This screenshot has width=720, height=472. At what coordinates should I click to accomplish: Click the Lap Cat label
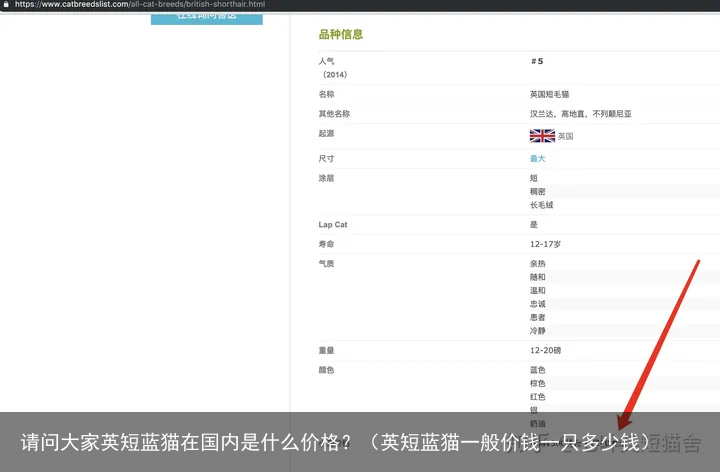pos(333,225)
